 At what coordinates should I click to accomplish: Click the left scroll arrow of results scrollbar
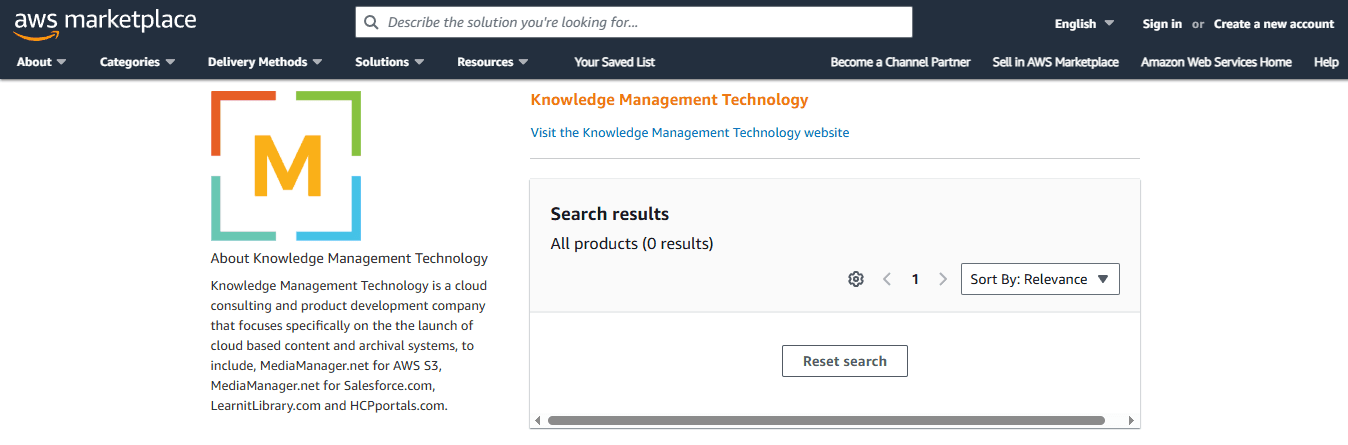(537, 421)
